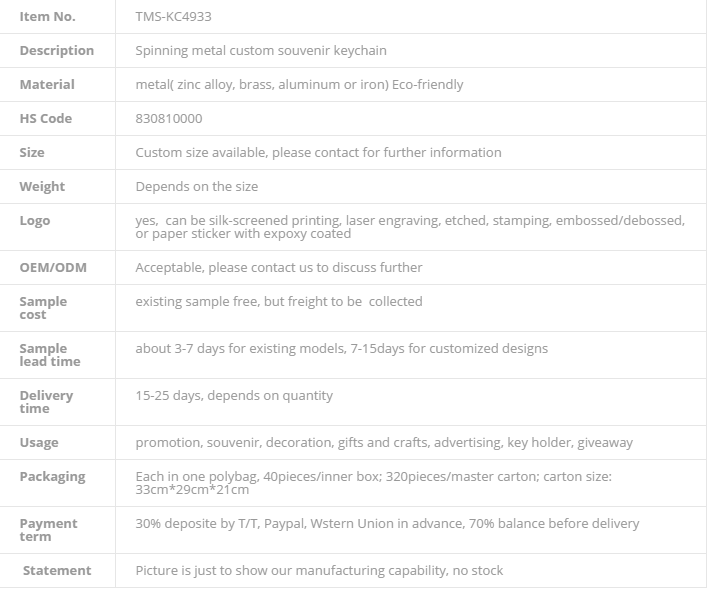The width and height of the screenshot is (707, 591).
Task: Select the Packaging row label
Action: point(52,477)
